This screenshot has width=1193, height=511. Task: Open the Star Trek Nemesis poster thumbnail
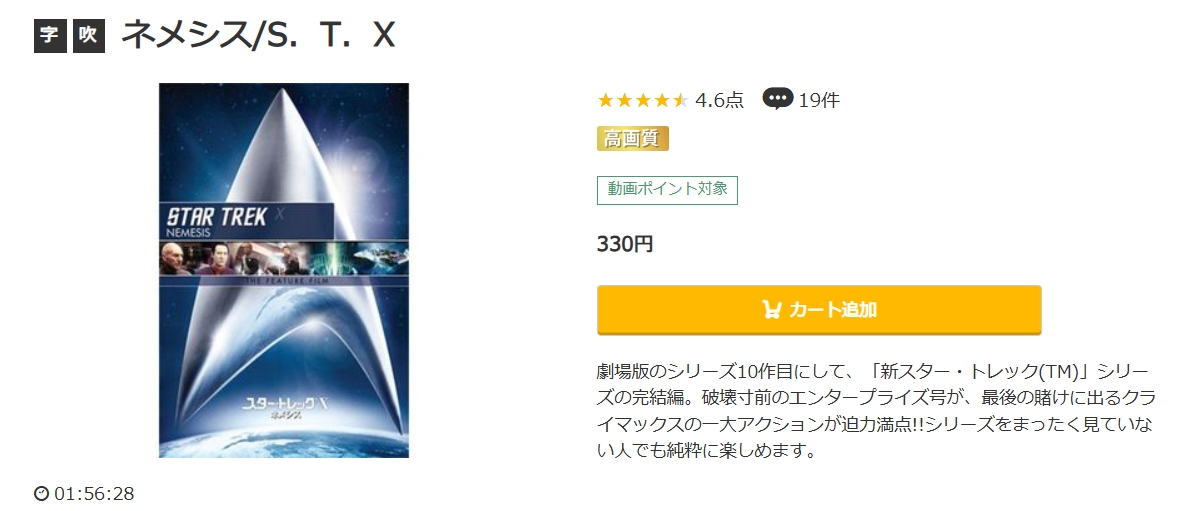(x=284, y=270)
